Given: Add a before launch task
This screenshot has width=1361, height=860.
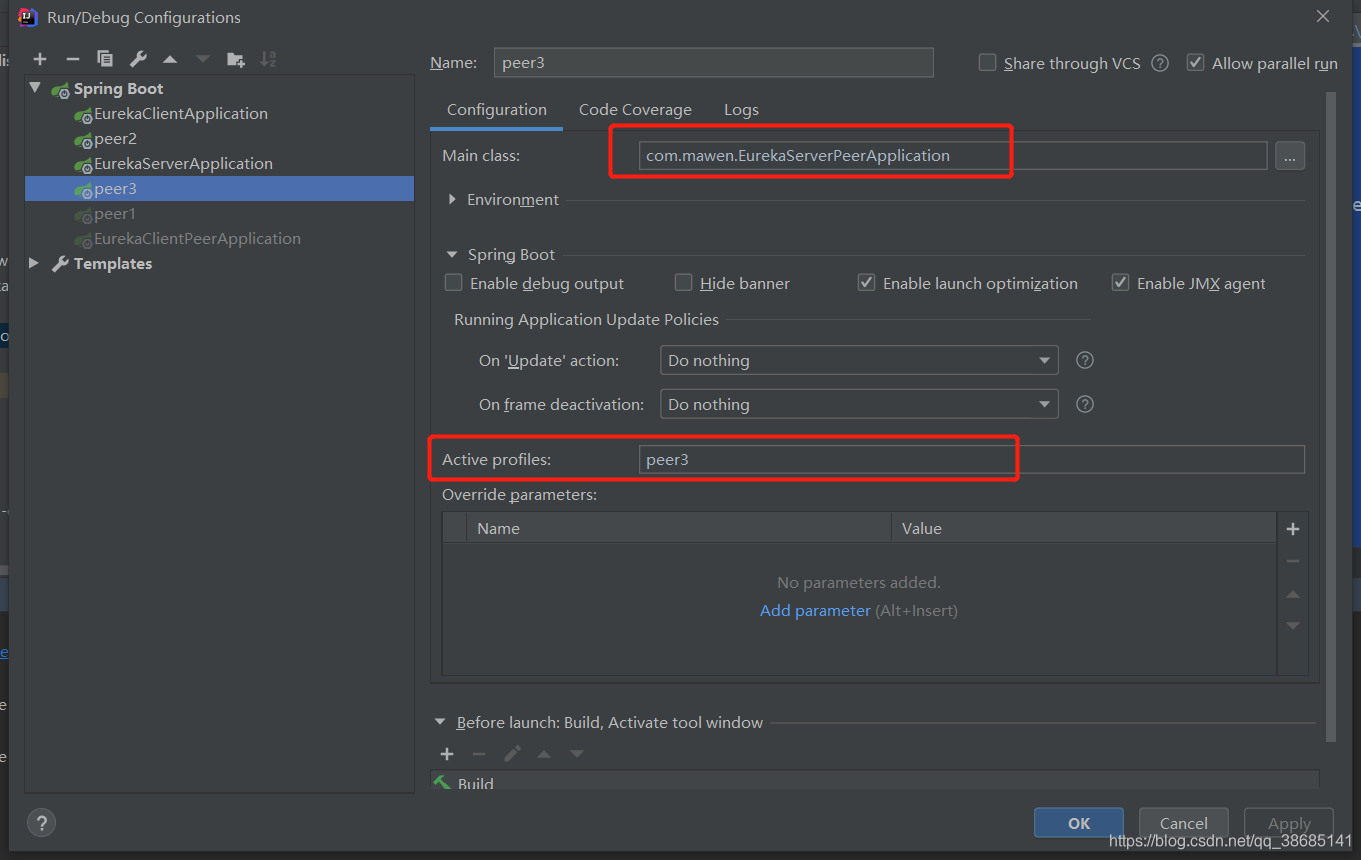Looking at the screenshot, I should pos(447,754).
